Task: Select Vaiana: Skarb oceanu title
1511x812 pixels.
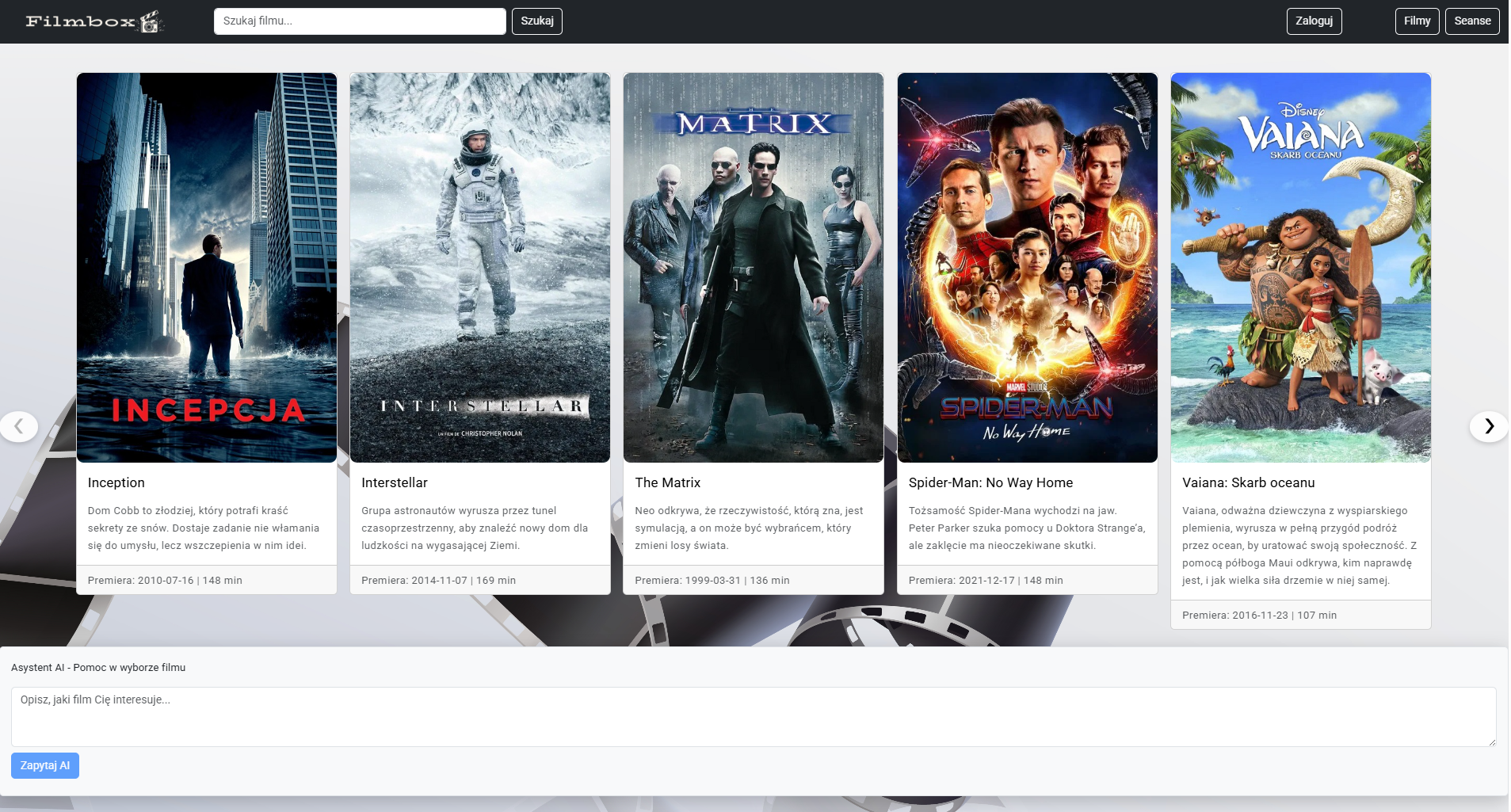Action: click(x=1249, y=482)
